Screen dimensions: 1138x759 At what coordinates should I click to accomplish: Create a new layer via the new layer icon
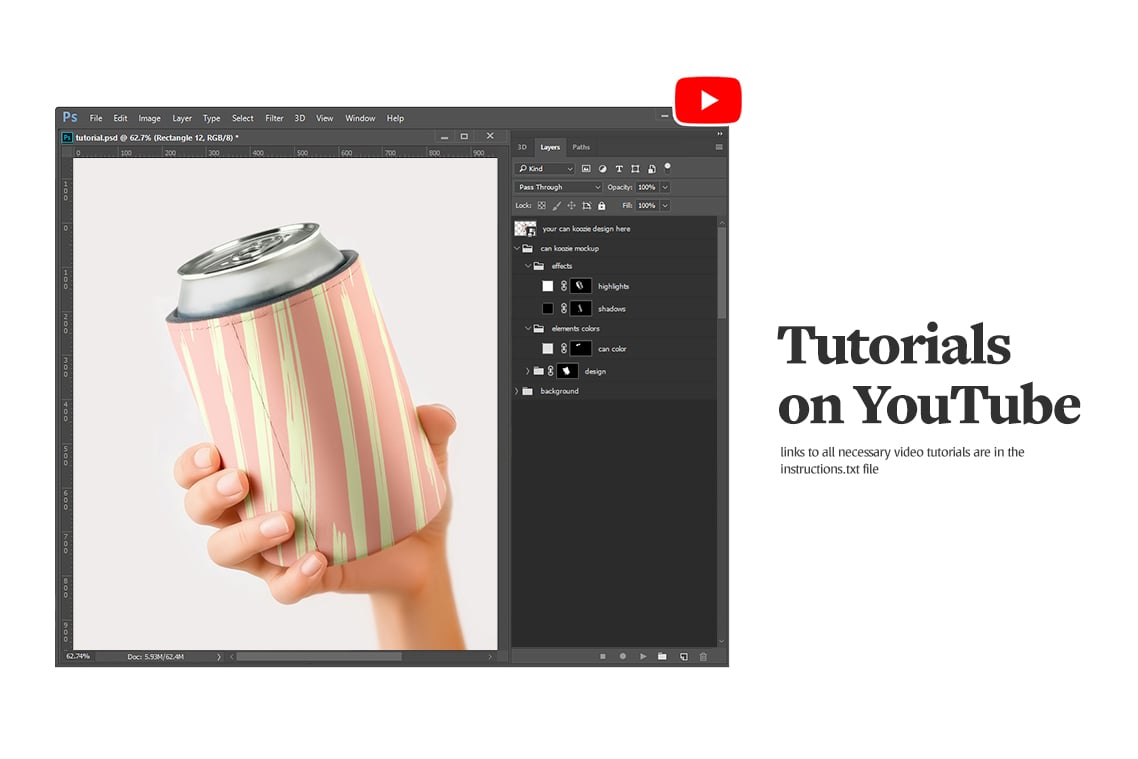pos(684,657)
